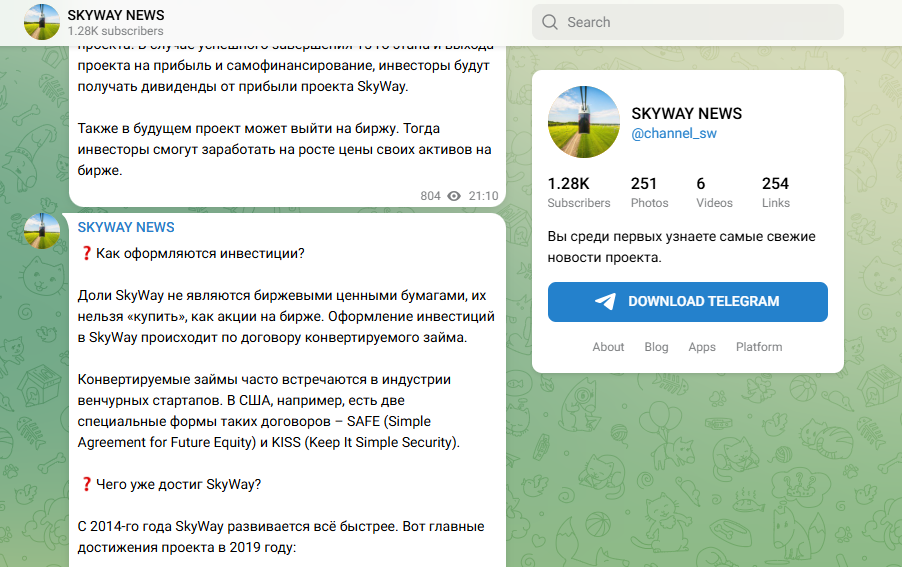Click the search magnifier icon

point(549,22)
